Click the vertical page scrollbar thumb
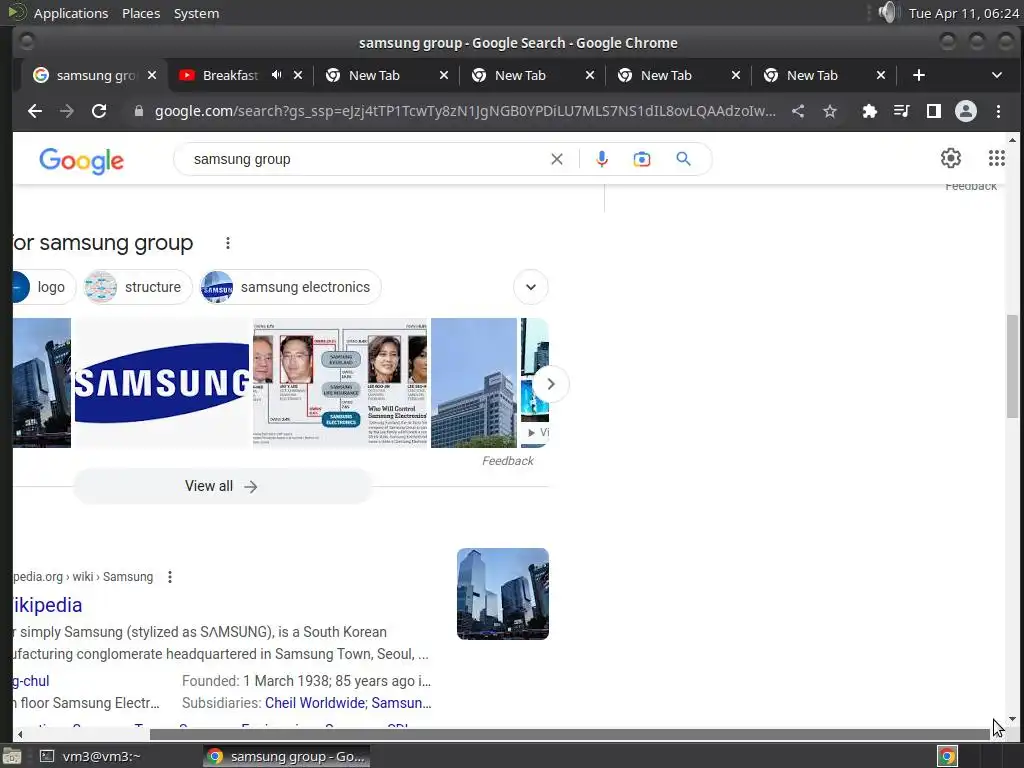 (x=1012, y=366)
